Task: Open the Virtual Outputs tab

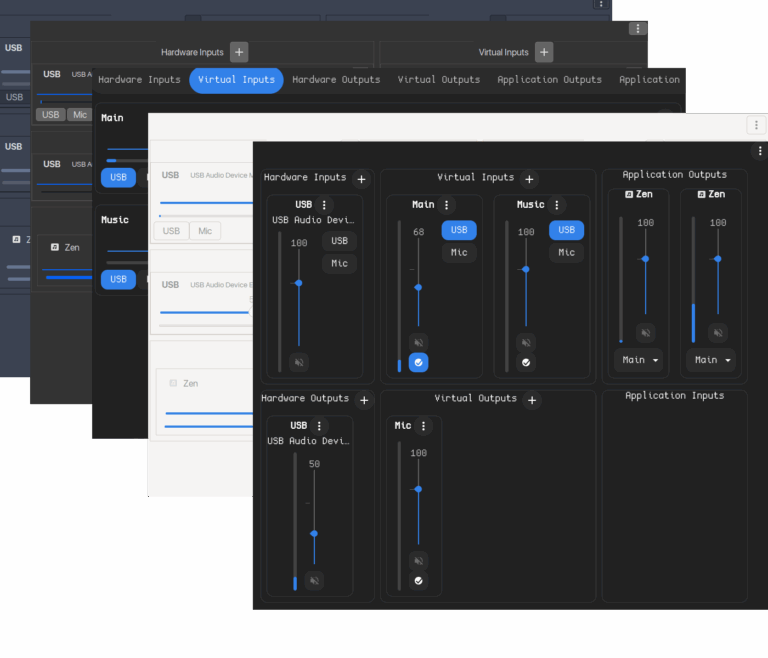Action: pos(439,80)
